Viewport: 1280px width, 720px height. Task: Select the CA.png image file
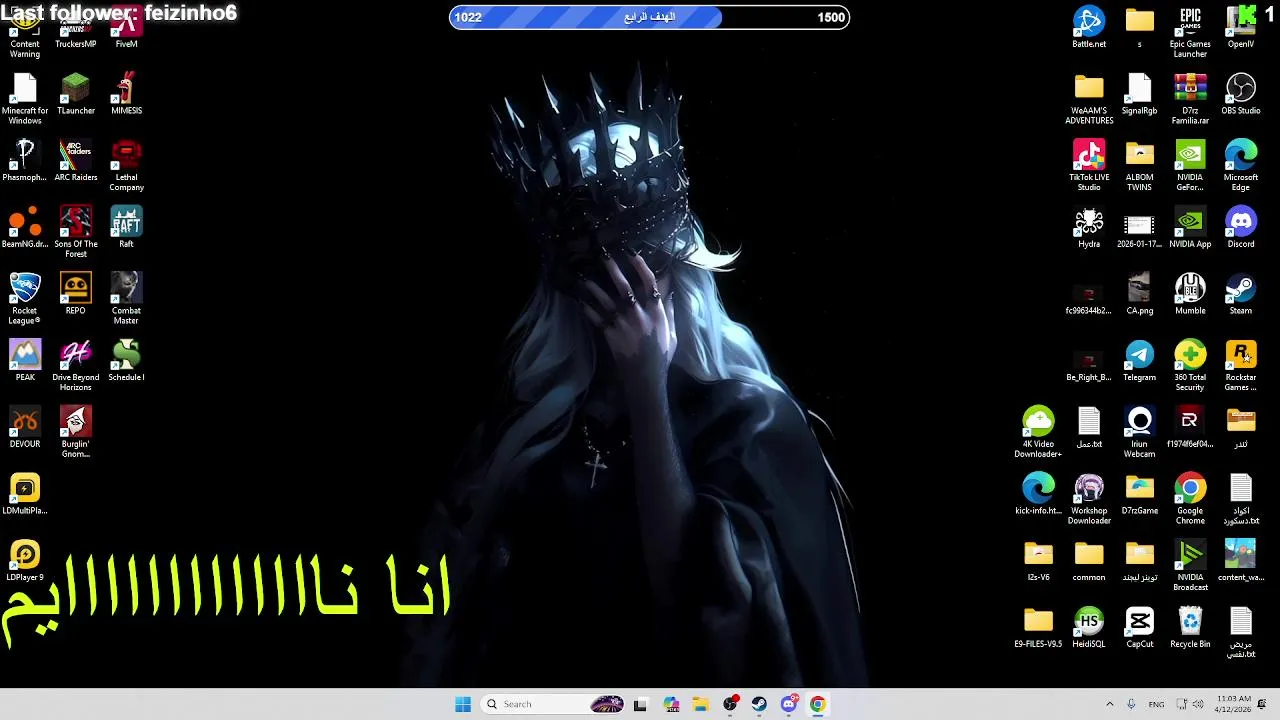tap(1140, 294)
